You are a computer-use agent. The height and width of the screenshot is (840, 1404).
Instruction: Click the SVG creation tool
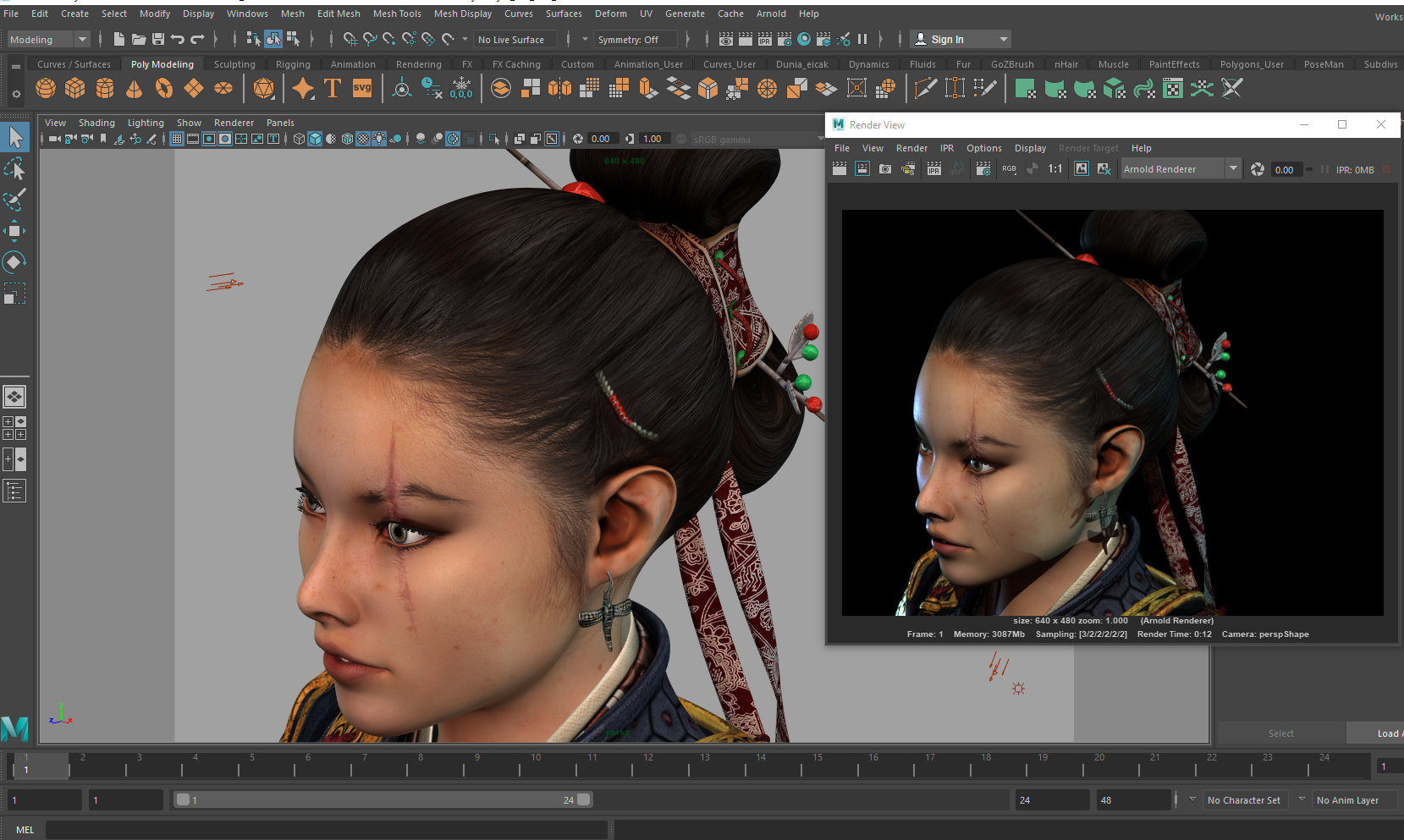[x=362, y=88]
